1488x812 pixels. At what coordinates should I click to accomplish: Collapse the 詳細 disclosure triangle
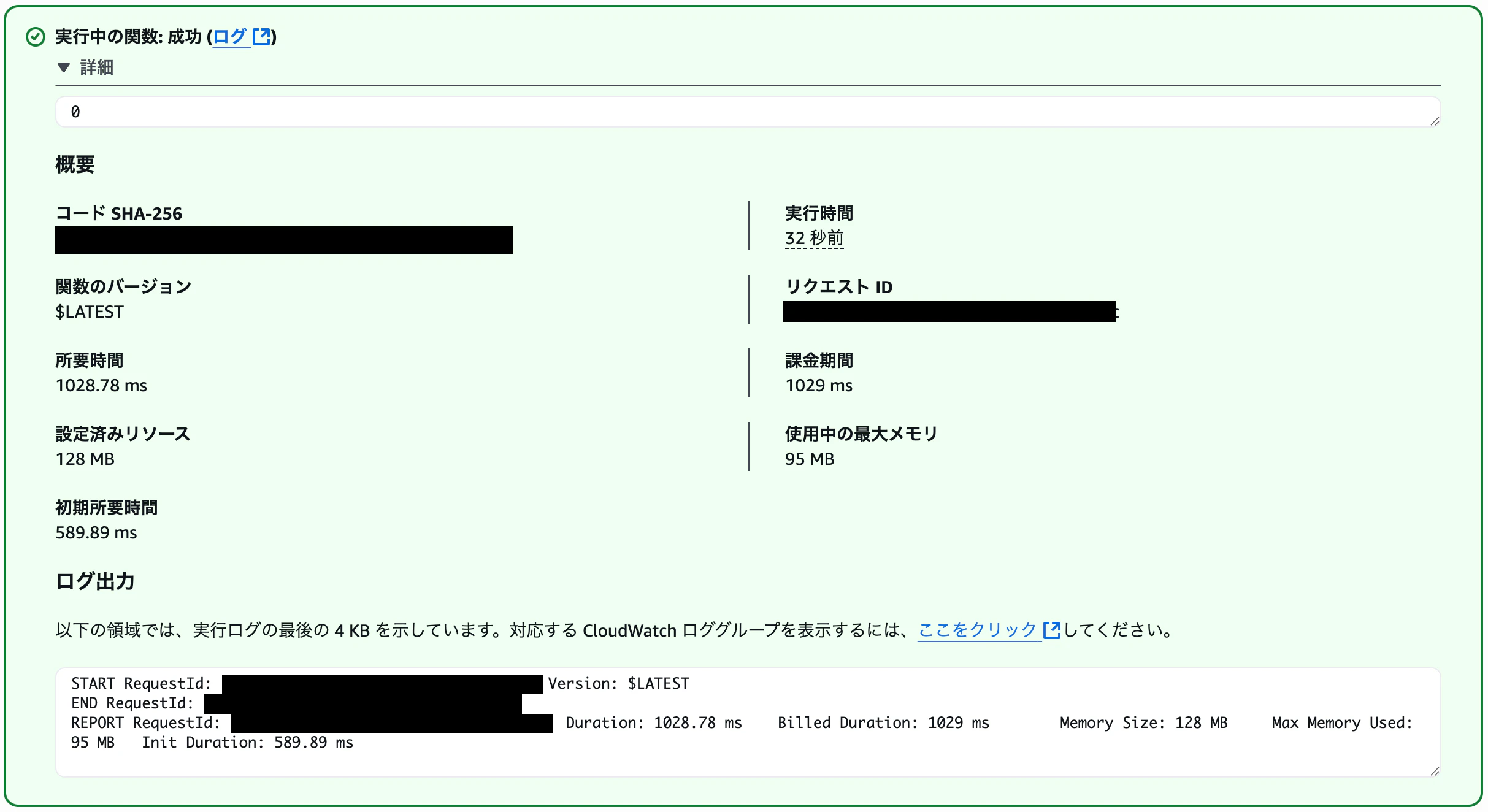[x=64, y=67]
